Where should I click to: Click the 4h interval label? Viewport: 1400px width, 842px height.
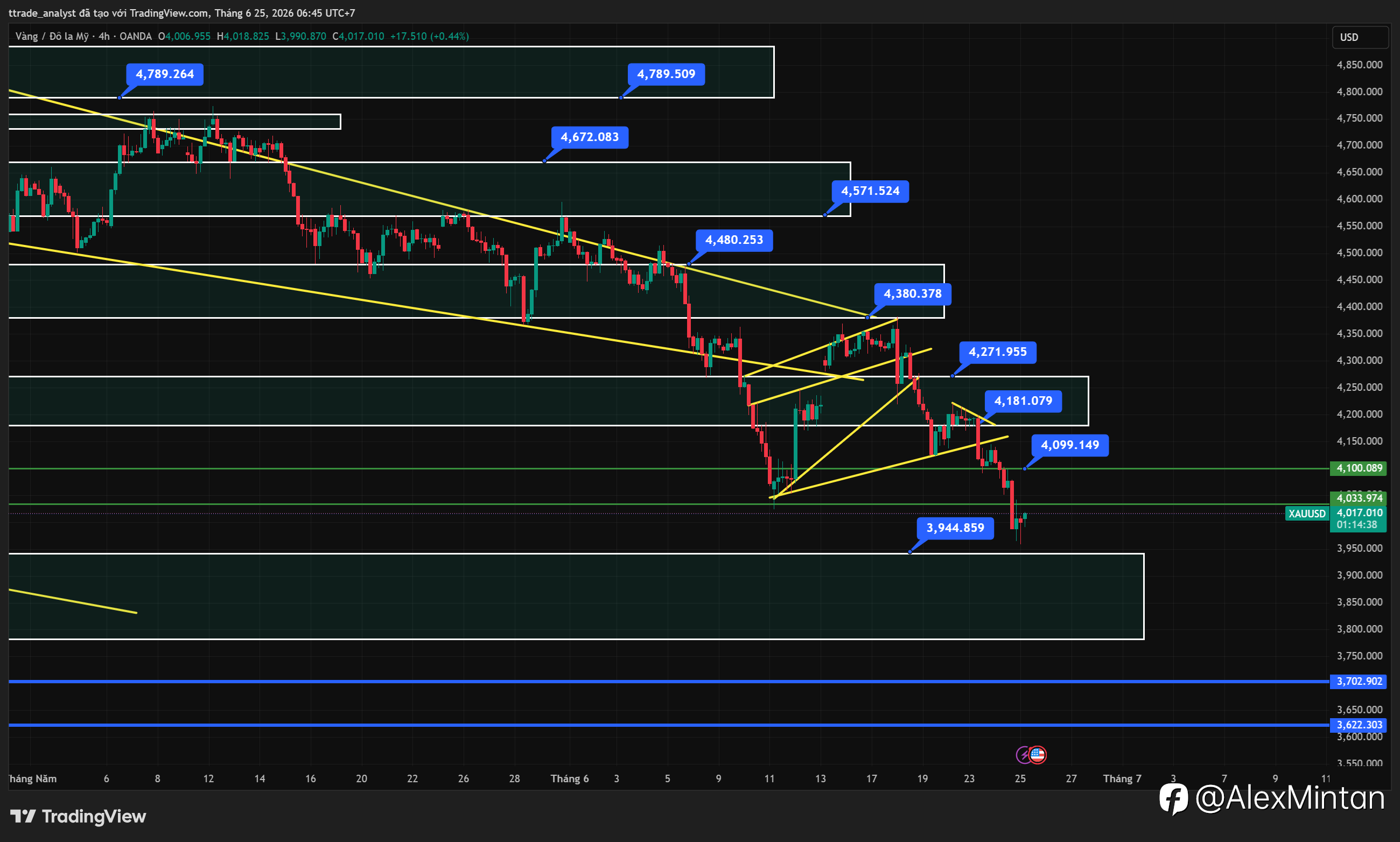104,36
